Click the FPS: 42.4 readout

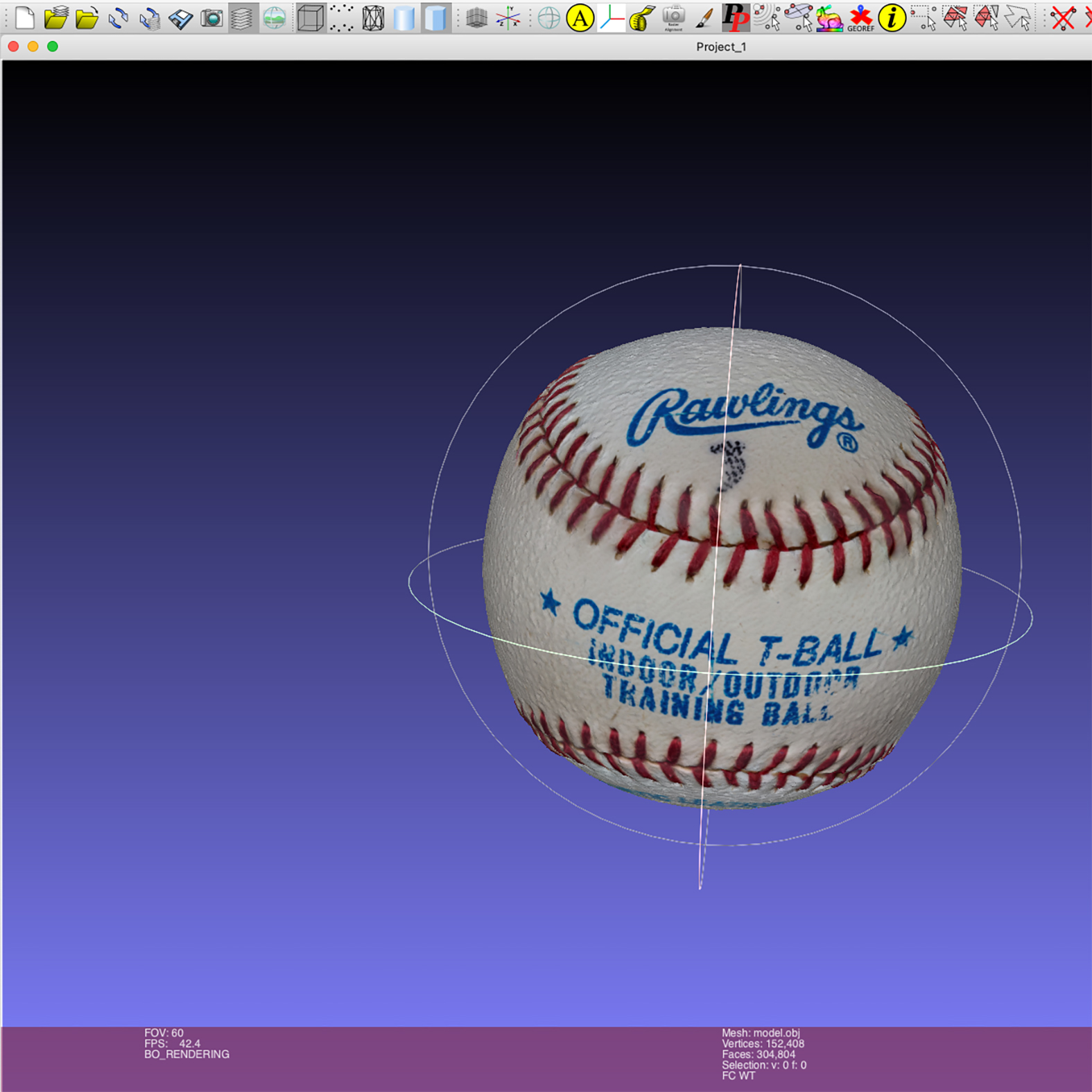172,1043
